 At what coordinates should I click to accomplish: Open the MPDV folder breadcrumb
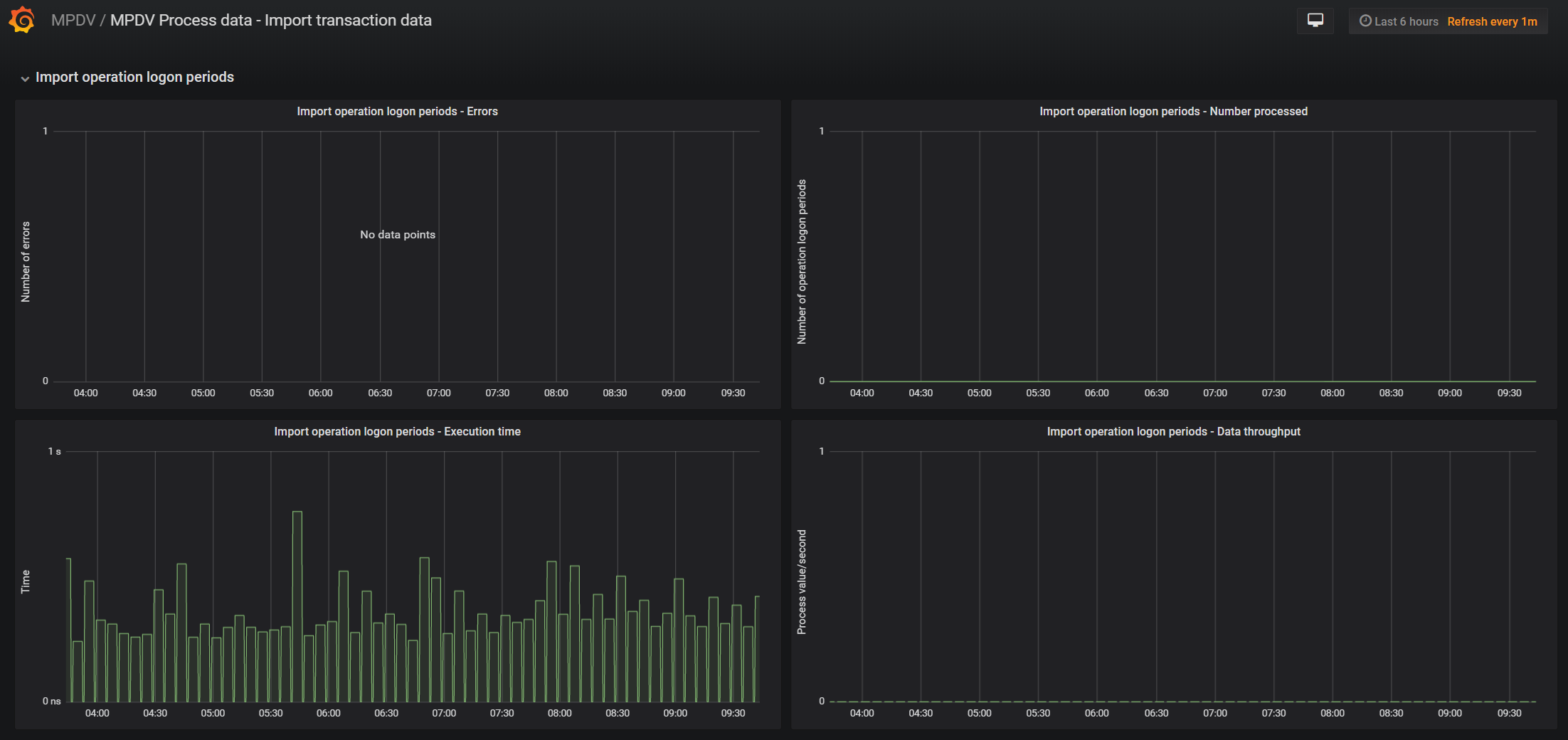coord(73,20)
